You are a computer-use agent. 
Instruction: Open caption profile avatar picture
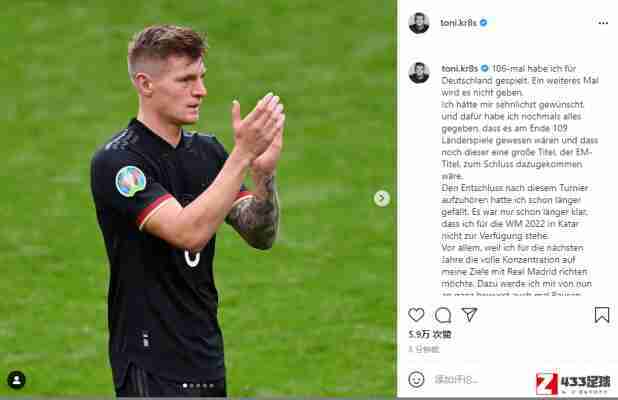pos(419,73)
